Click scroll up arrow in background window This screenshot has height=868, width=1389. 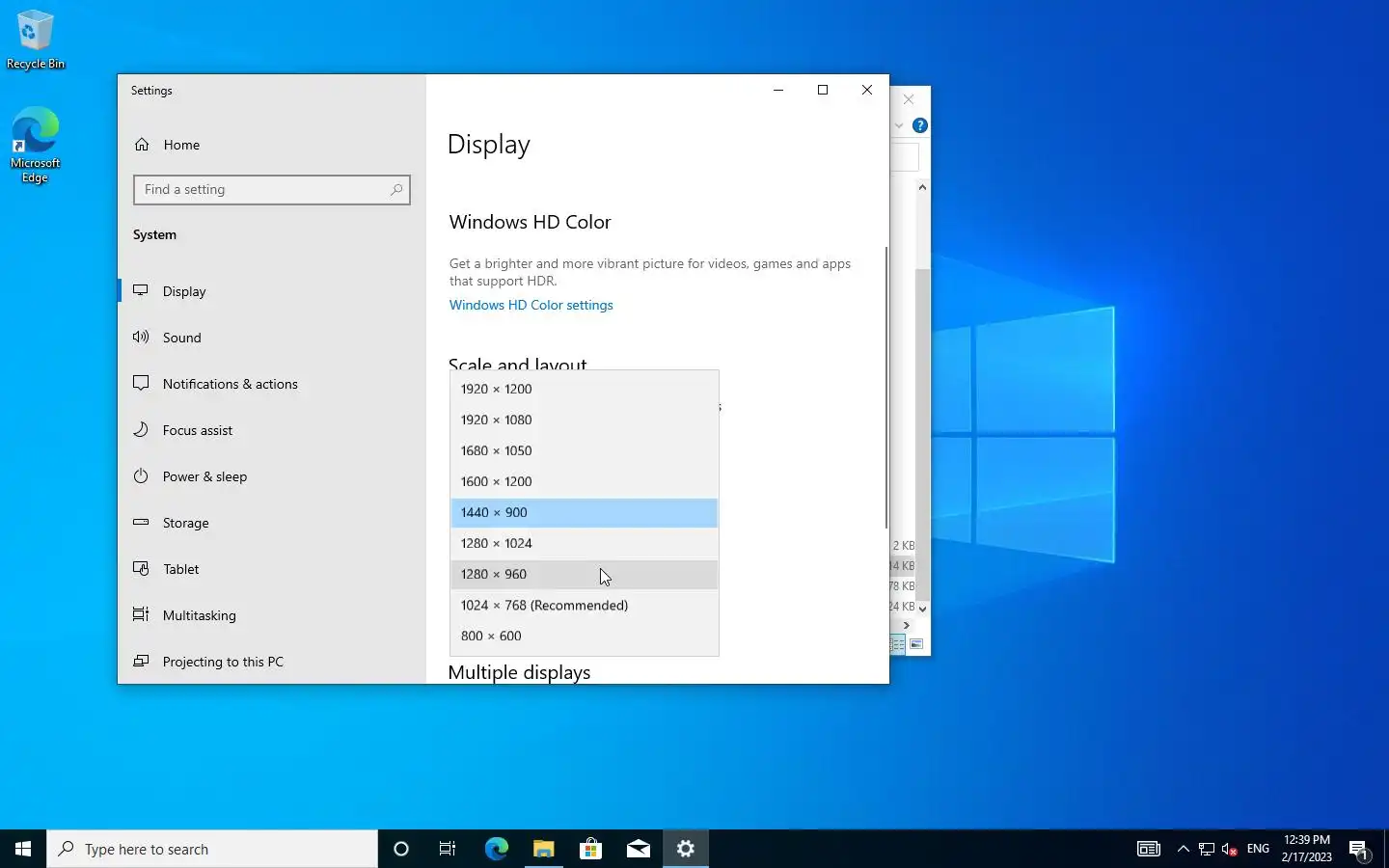[x=923, y=187]
